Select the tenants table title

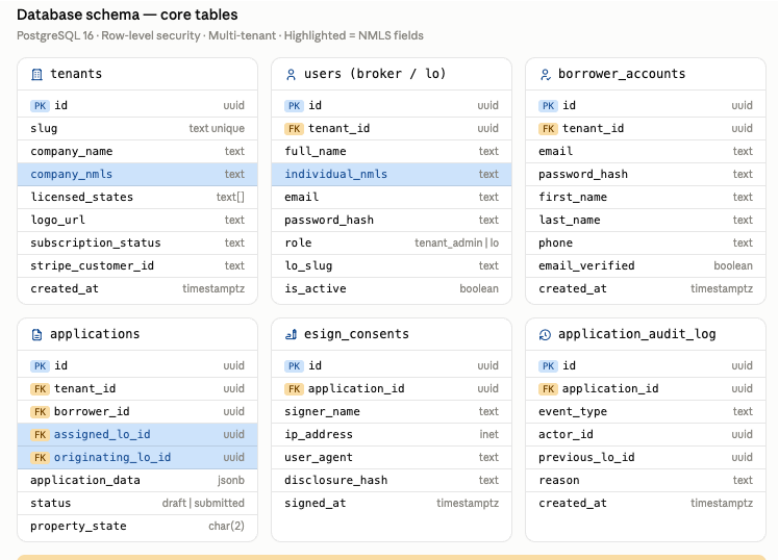pyautogui.click(x=76, y=74)
